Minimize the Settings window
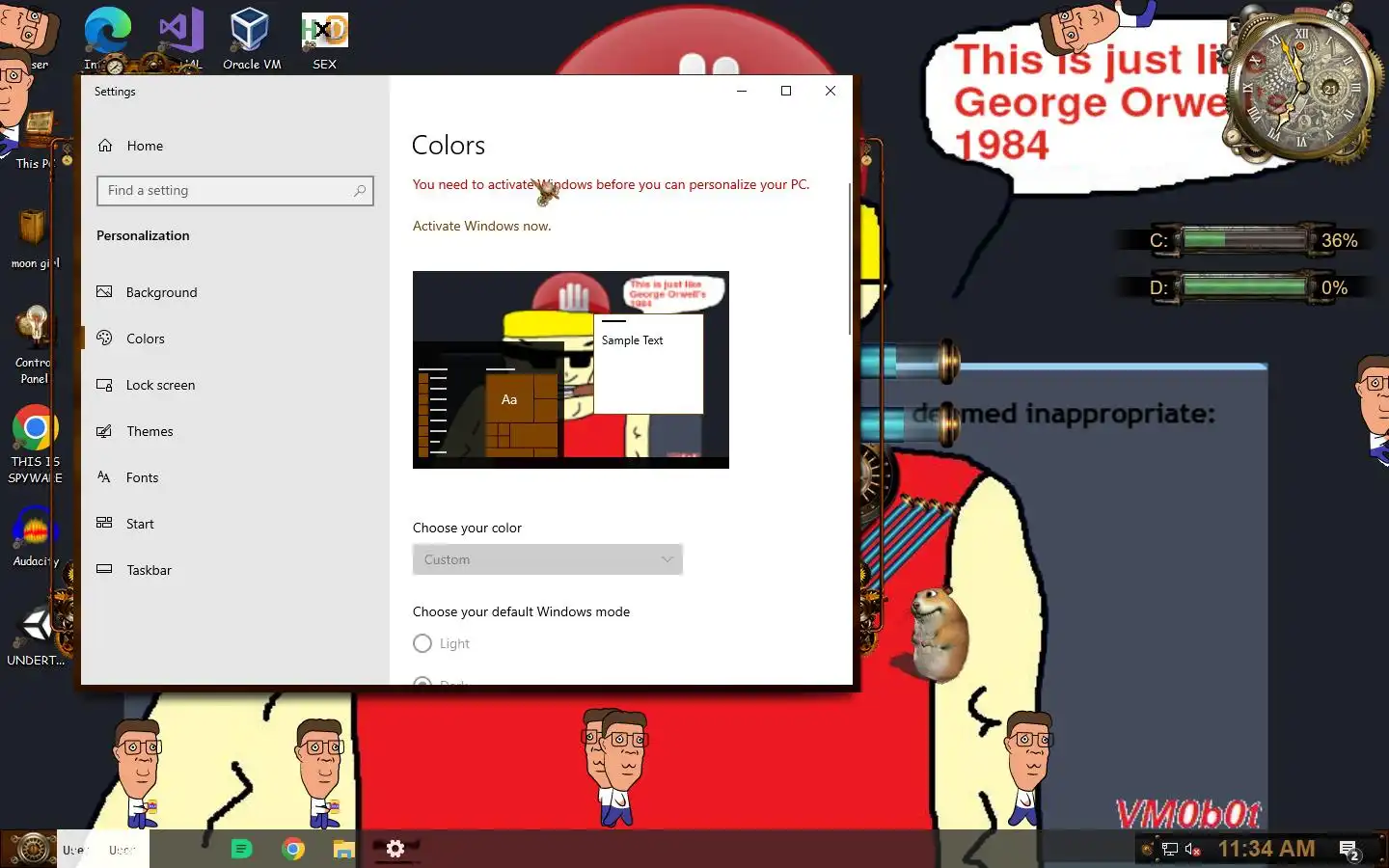 click(x=742, y=91)
